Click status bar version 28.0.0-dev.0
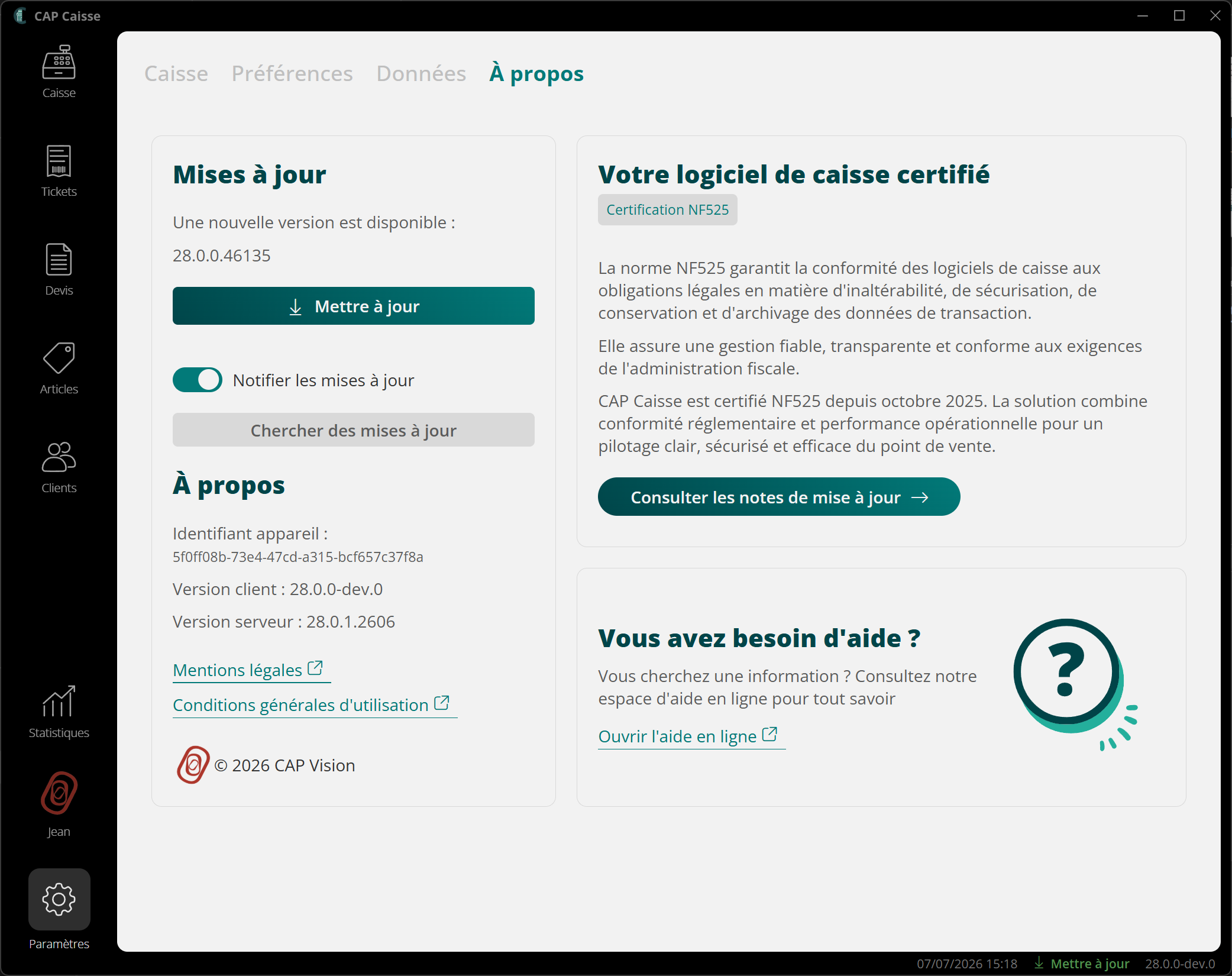The width and height of the screenshot is (1232, 976). tap(1180, 964)
